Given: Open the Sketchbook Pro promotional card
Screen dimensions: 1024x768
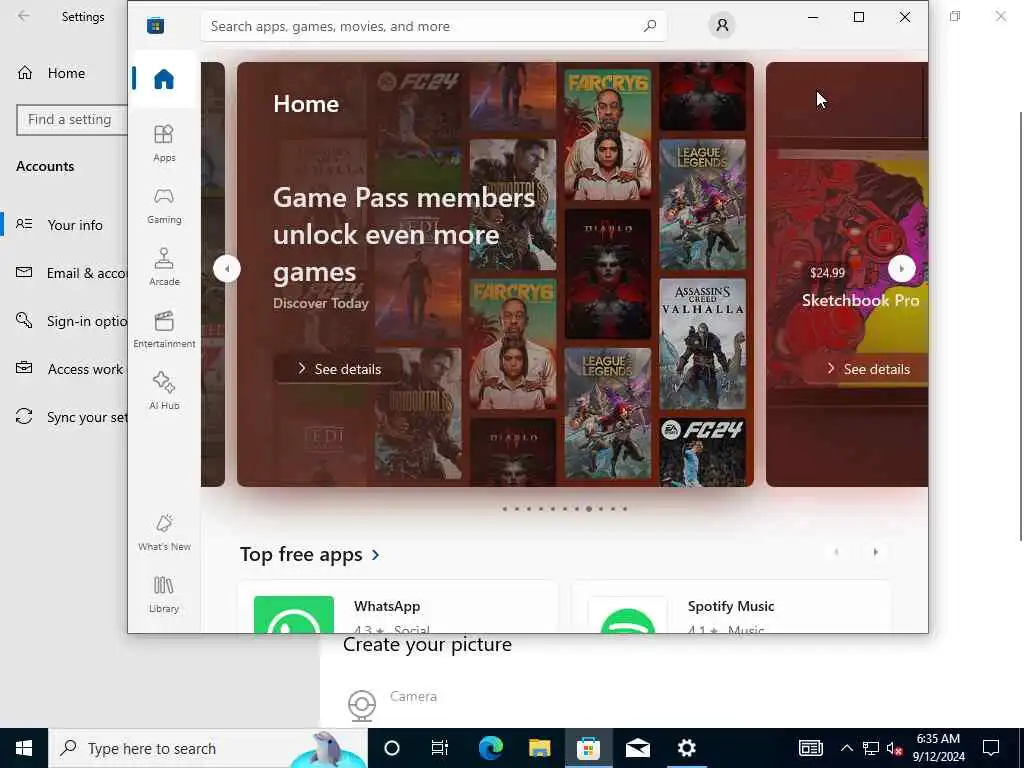Looking at the screenshot, I should tap(847, 274).
